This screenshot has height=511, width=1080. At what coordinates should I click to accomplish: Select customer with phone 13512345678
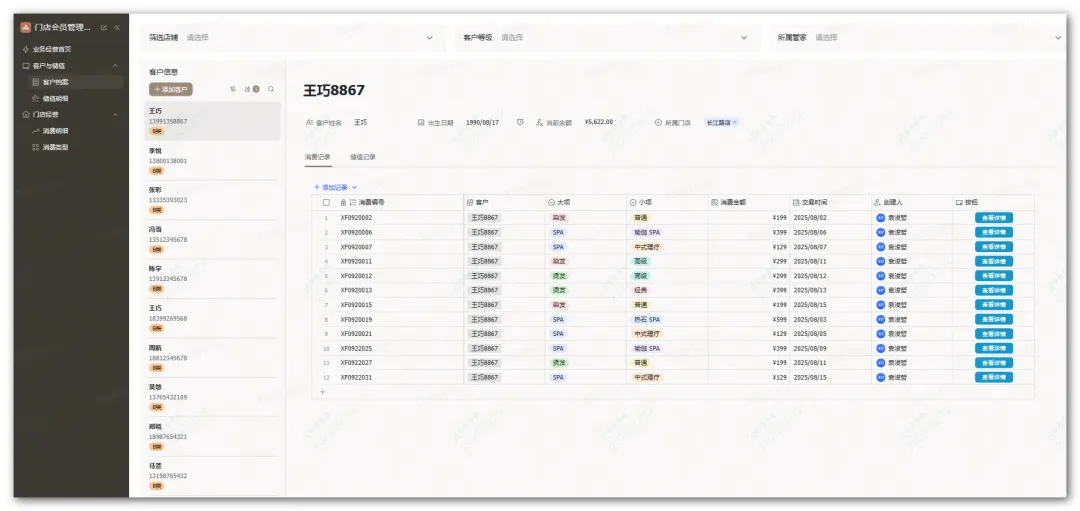pos(212,240)
